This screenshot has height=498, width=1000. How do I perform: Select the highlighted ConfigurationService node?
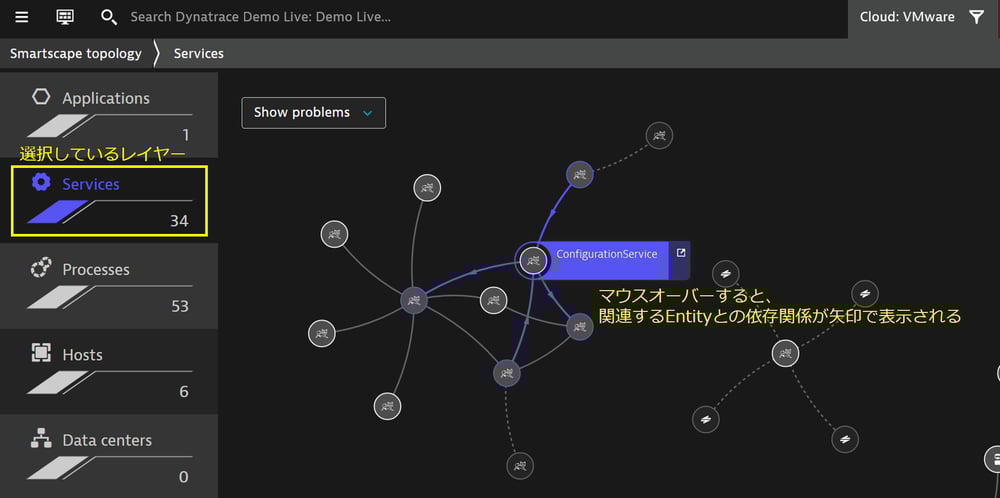[532, 260]
